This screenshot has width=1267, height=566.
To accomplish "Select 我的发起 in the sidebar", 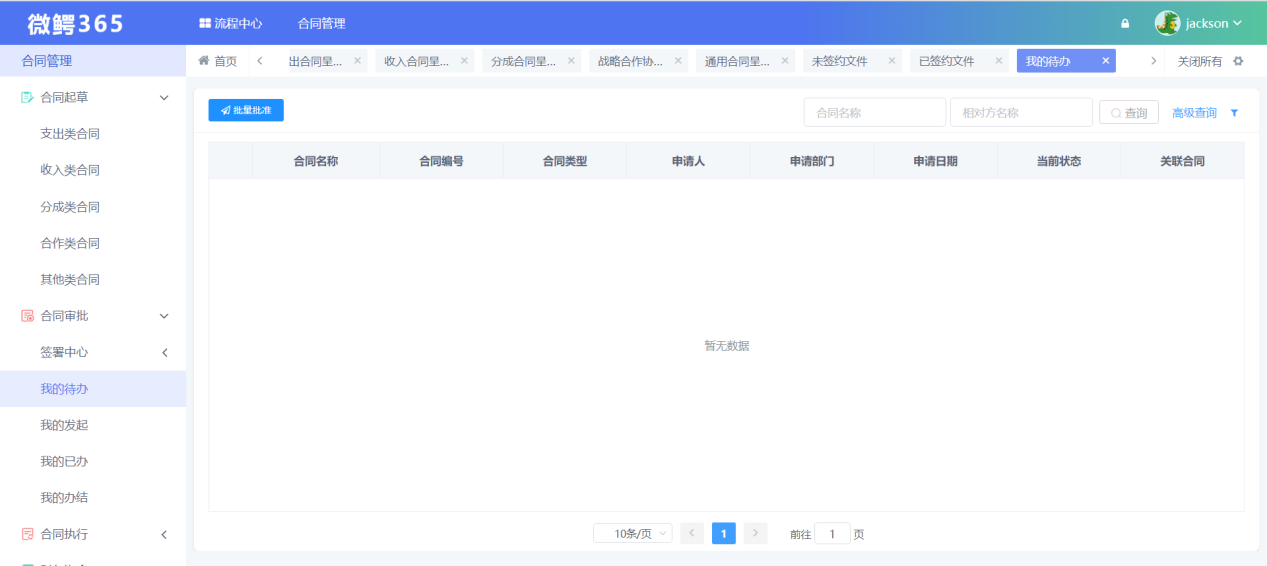I will click(64, 425).
